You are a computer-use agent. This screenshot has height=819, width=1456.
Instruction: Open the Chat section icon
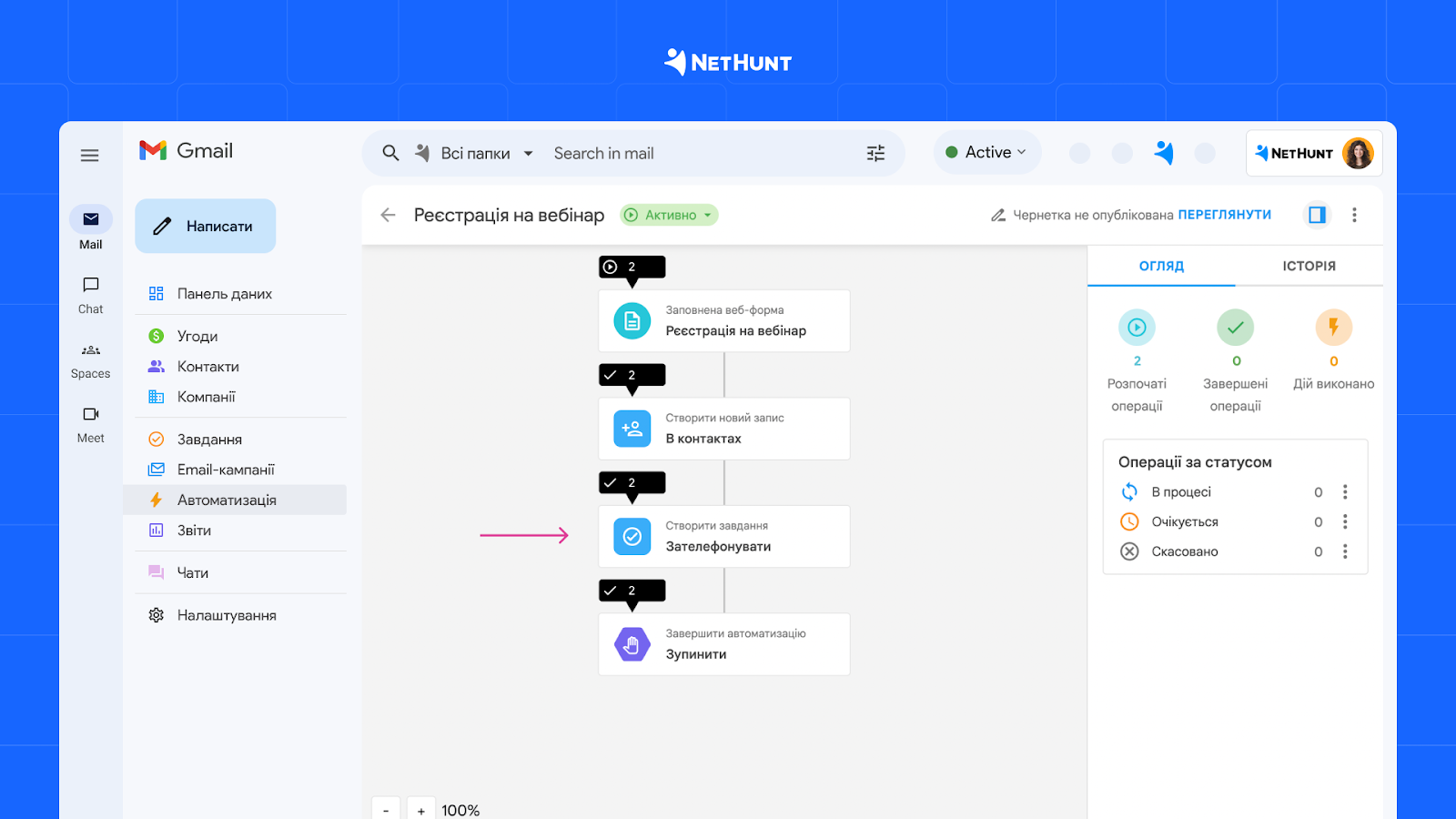click(91, 285)
